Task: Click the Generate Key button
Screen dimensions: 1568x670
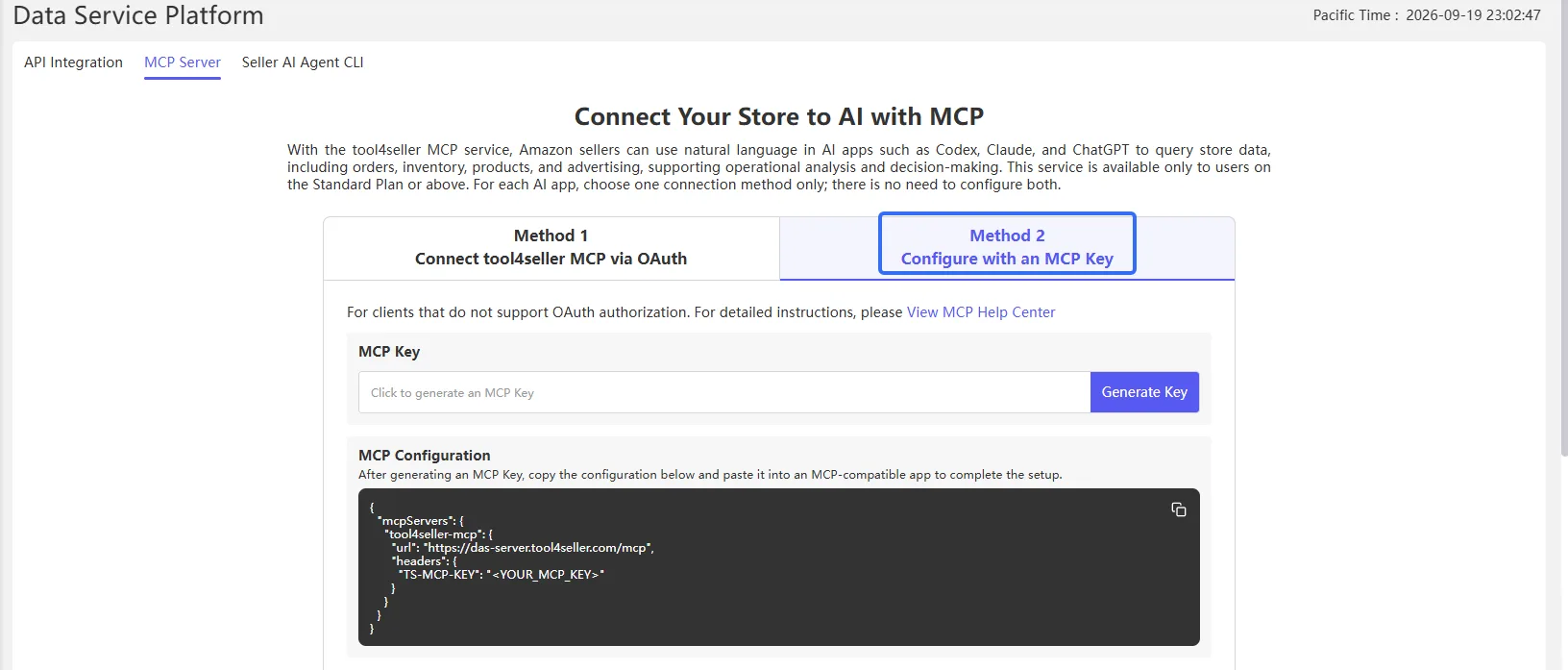Action: pyautogui.click(x=1144, y=392)
